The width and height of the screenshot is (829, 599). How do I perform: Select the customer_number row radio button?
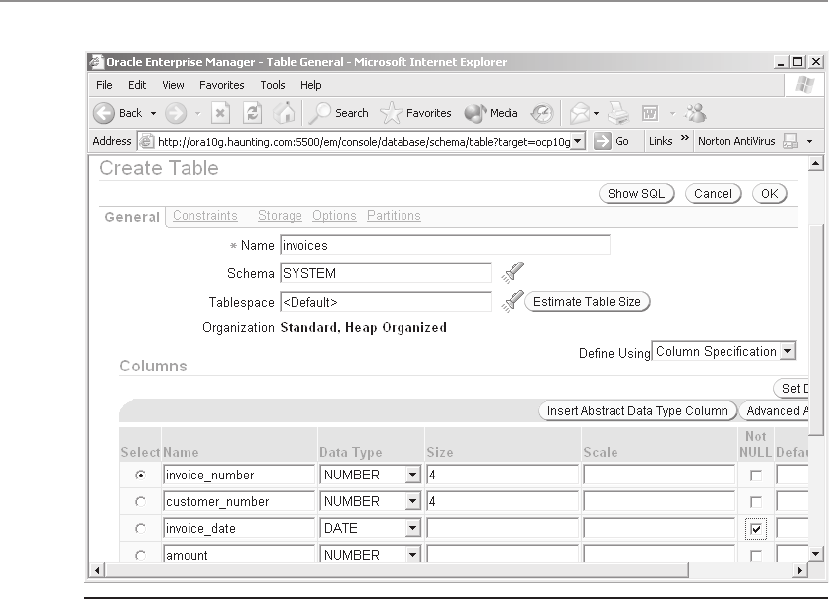[140, 501]
